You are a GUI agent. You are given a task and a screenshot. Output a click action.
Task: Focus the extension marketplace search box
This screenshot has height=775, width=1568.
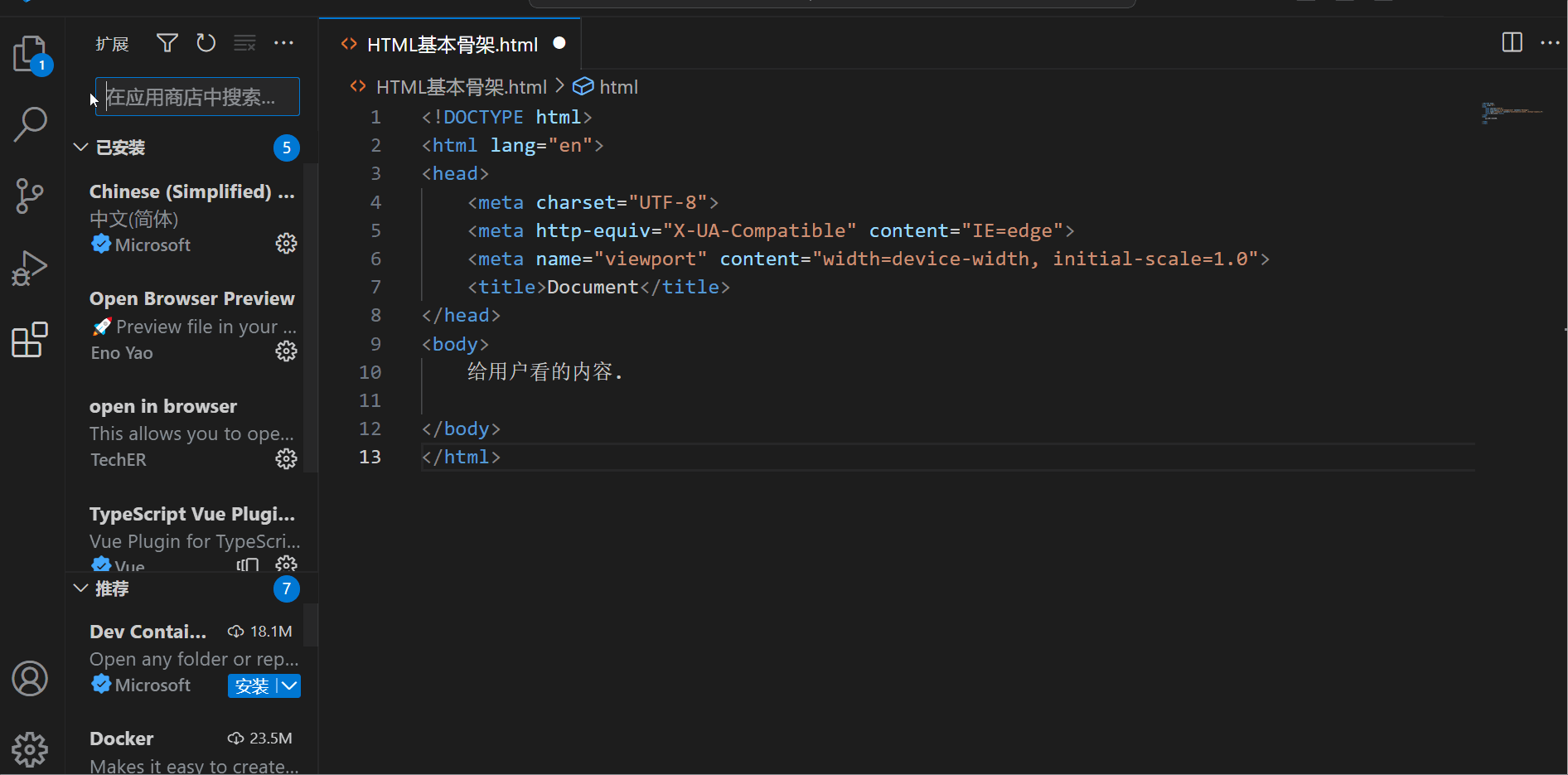199,97
